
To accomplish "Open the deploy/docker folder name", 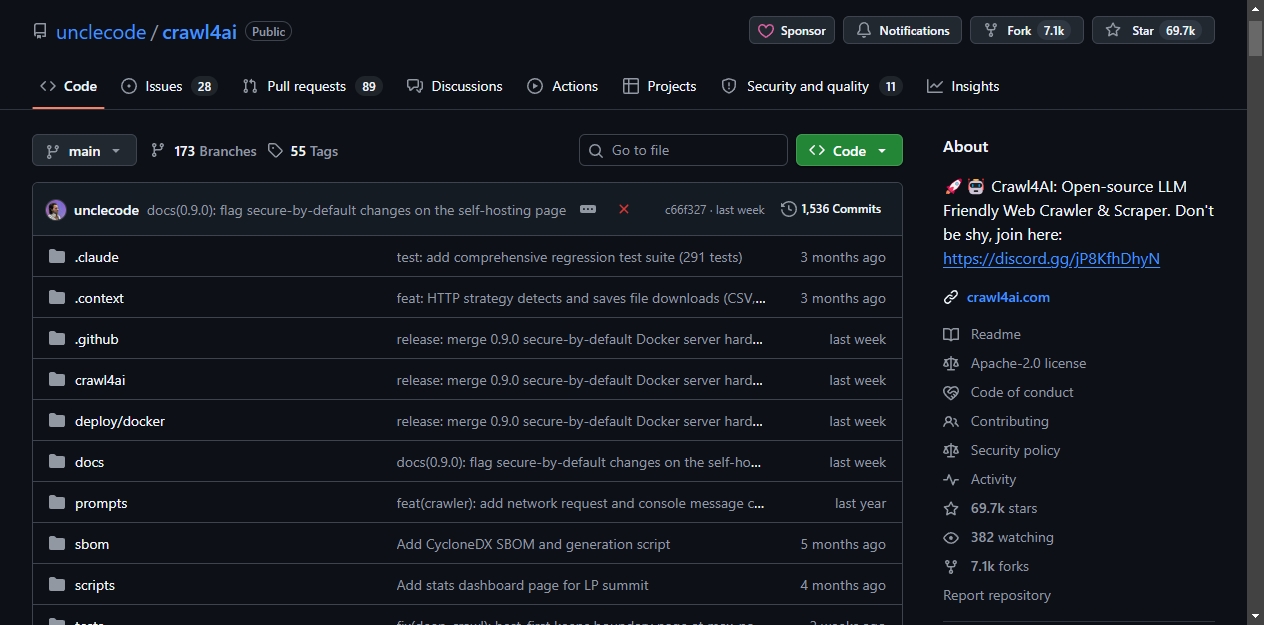I will pos(120,421).
